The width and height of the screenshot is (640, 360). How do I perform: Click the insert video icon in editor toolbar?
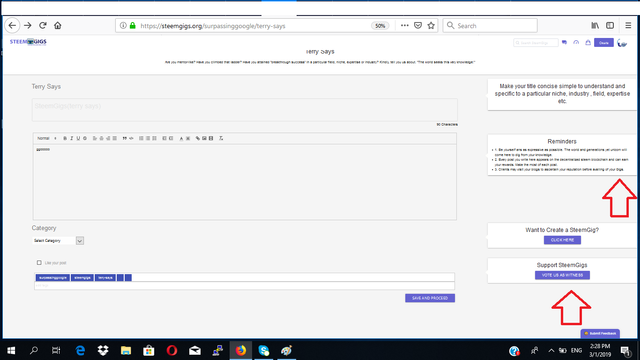point(211,138)
